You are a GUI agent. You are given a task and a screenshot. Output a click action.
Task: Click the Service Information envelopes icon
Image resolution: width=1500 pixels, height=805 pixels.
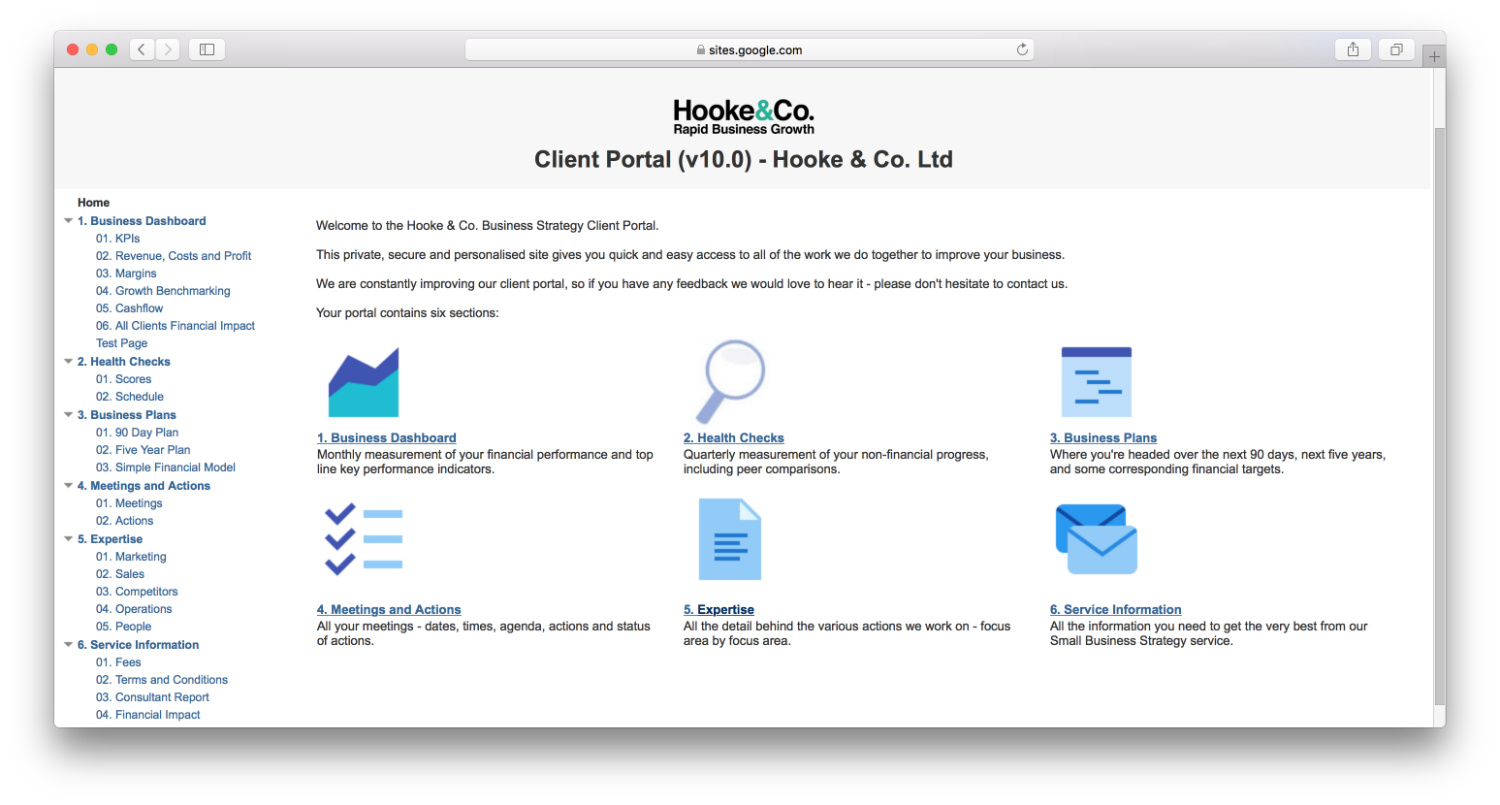click(1096, 539)
